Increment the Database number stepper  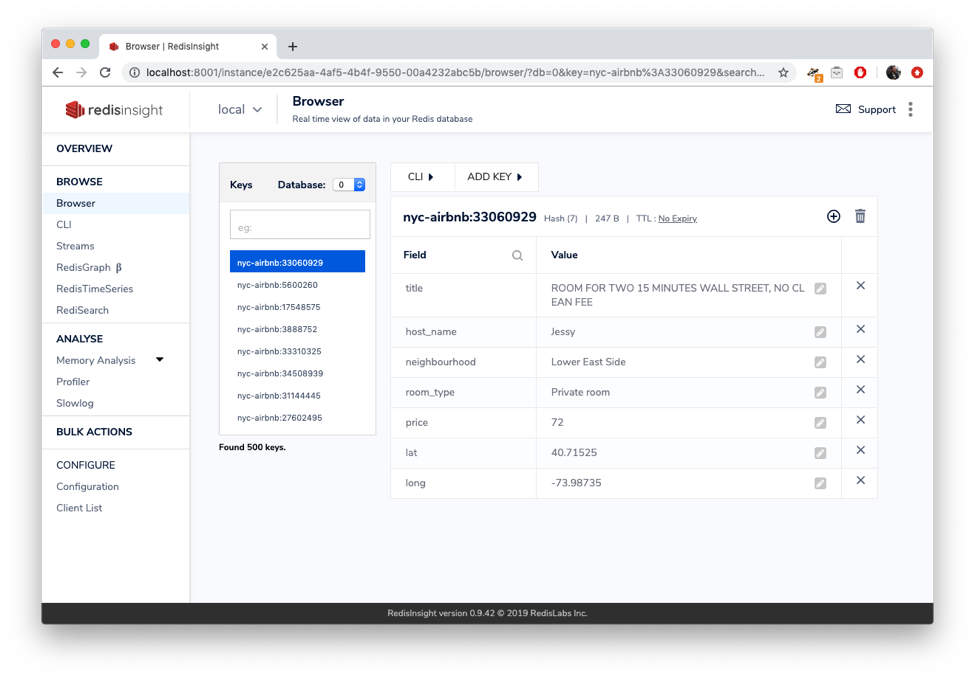click(x=359, y=181)
